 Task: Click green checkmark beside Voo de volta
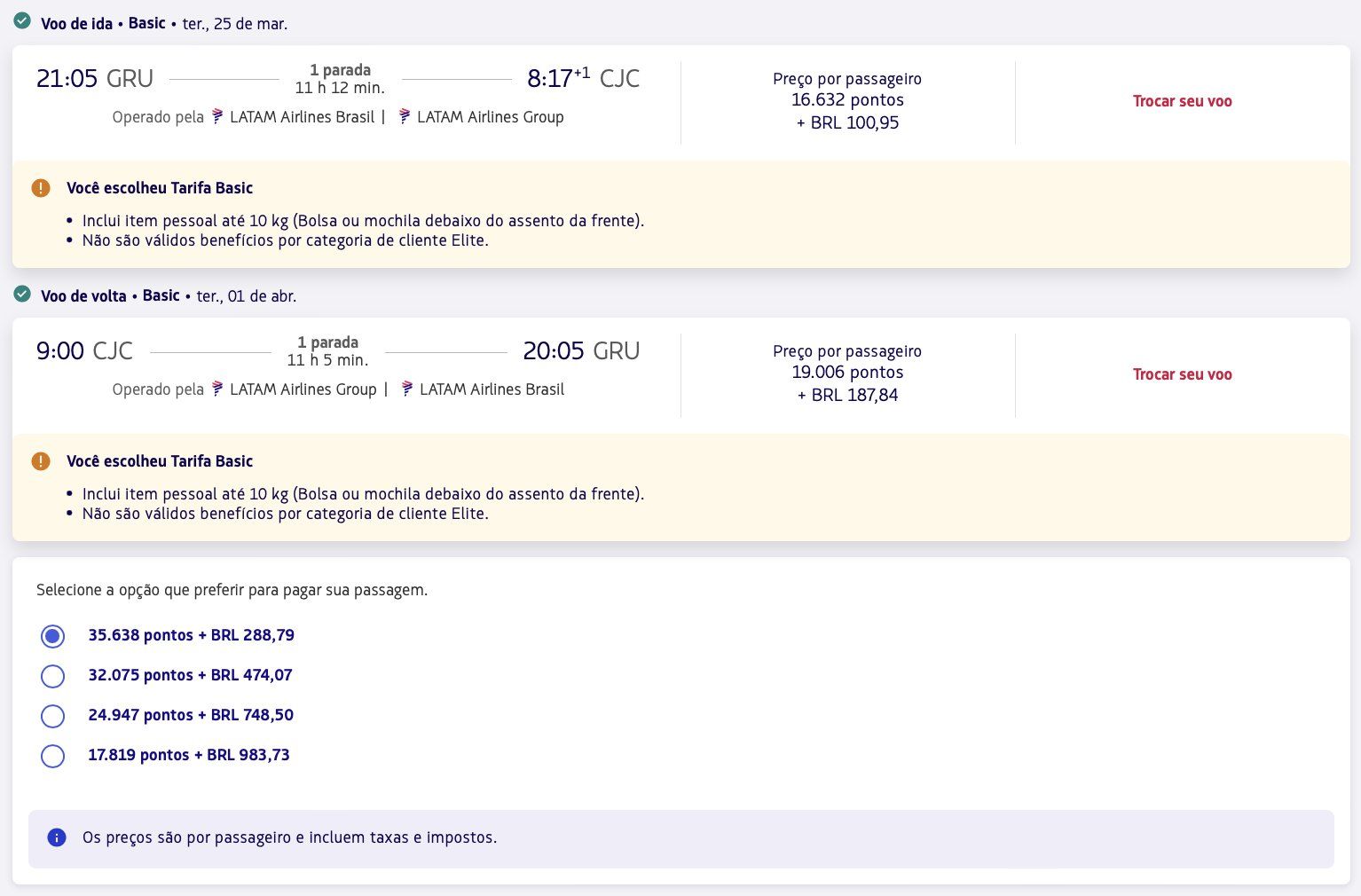22,294
